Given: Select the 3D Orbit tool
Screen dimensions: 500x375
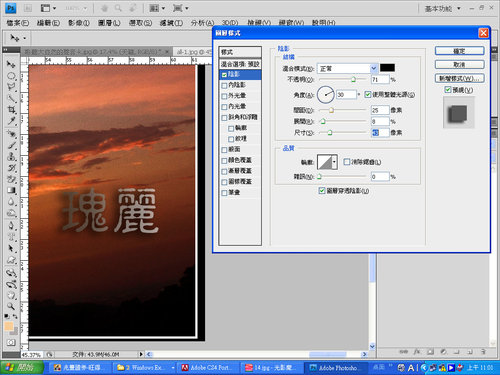Looking at the screenshot, I should (x=11, y=284).
